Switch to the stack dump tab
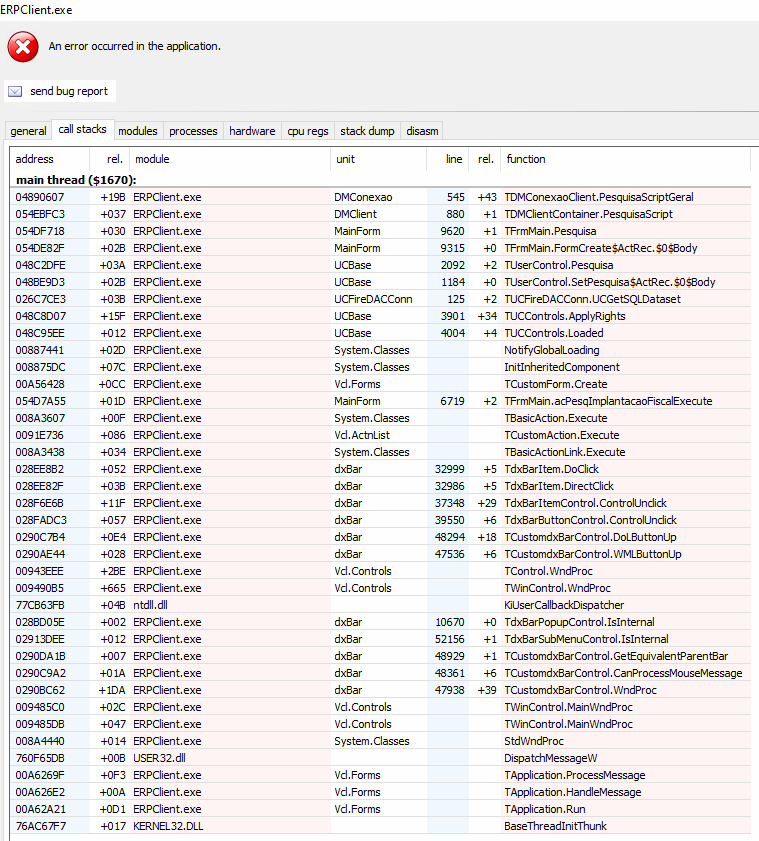This screenshot has height=841, width=759. point(367,131)
